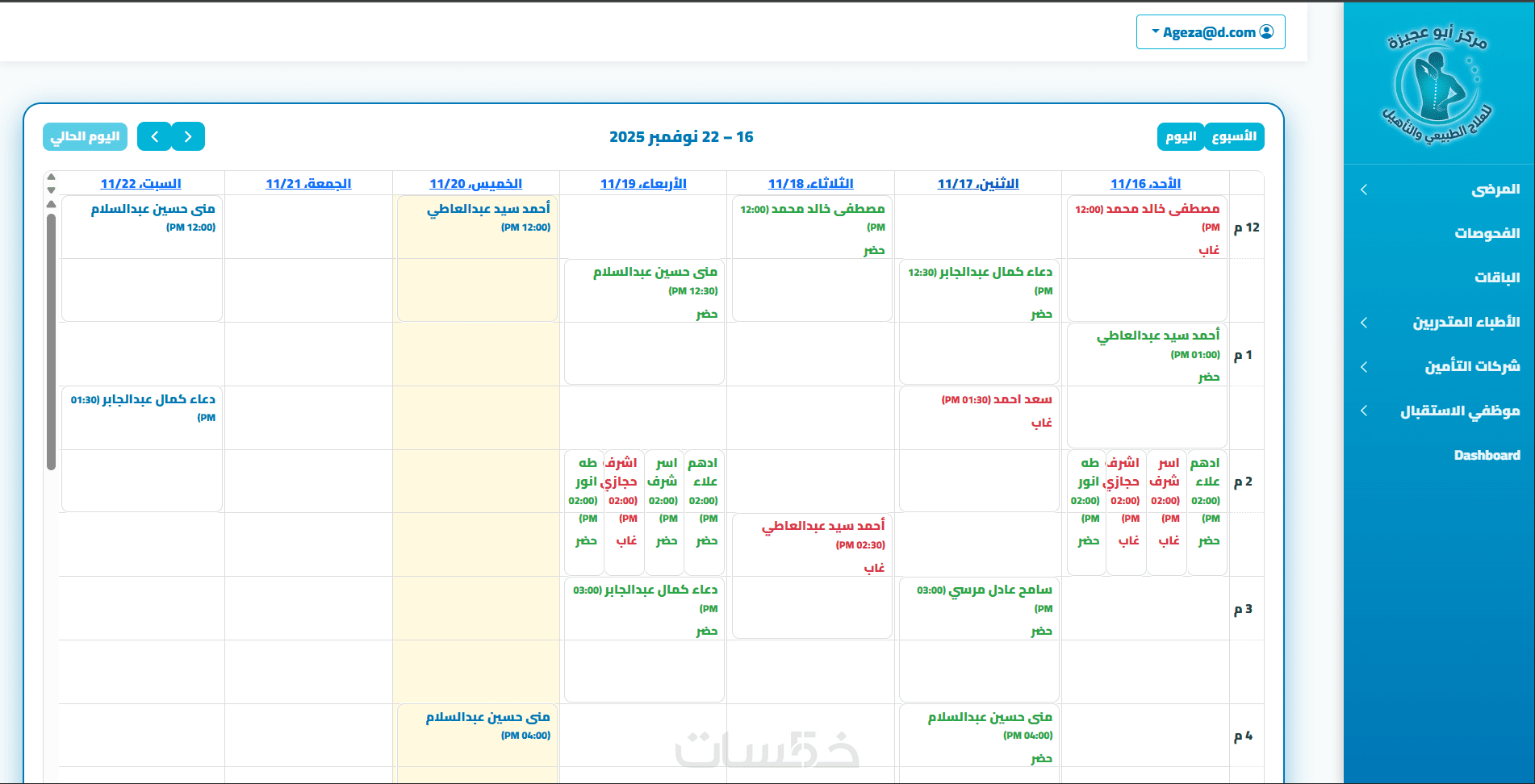Click the 16 – 22 نوفمبر 2025 title
The height and width of the screenshot is (784, 1535).
[681, 137]
